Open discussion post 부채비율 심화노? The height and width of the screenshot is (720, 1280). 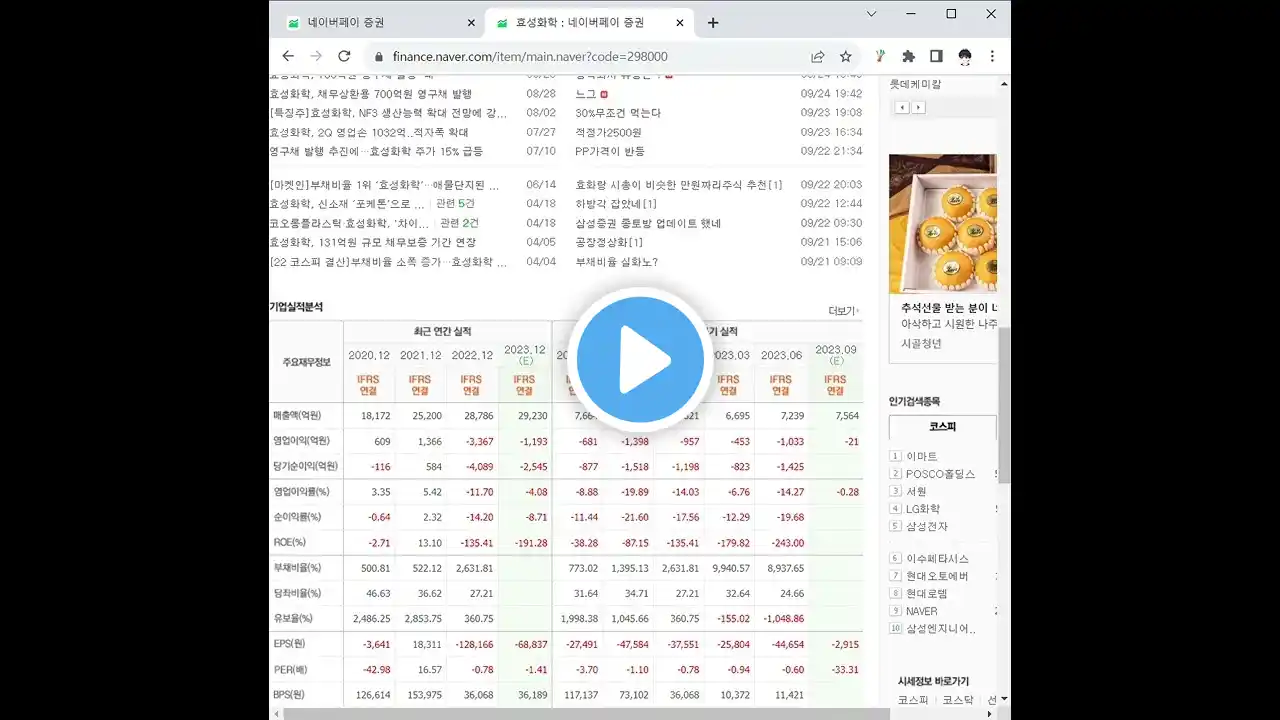(616, 262)
